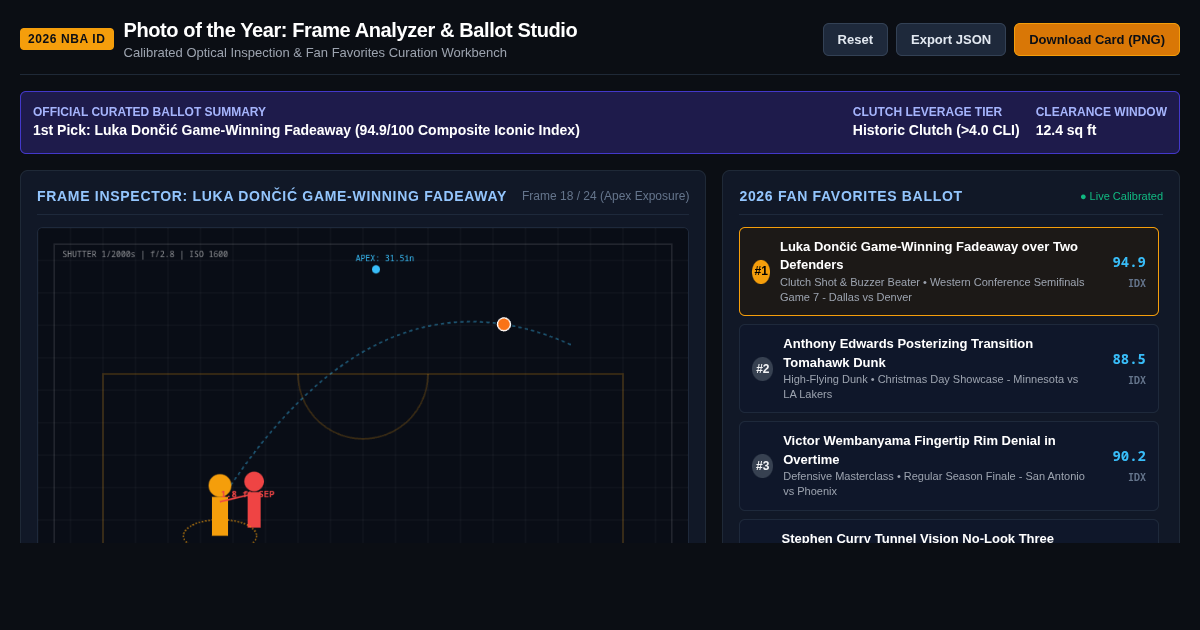Select the Anthony Edwards Tomahawk Dunk ballot card

tap(949, 368)
